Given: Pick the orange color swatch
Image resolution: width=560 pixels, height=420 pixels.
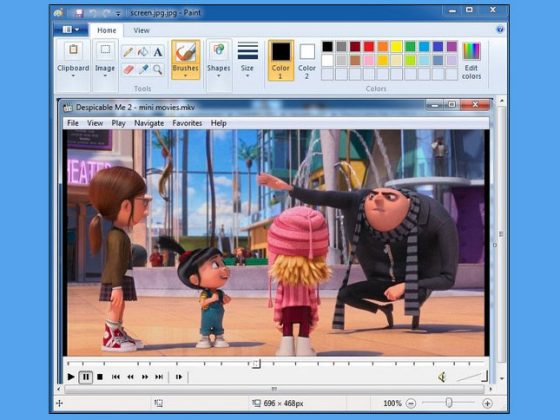Looking at the screenshot, I should [383, 46].
